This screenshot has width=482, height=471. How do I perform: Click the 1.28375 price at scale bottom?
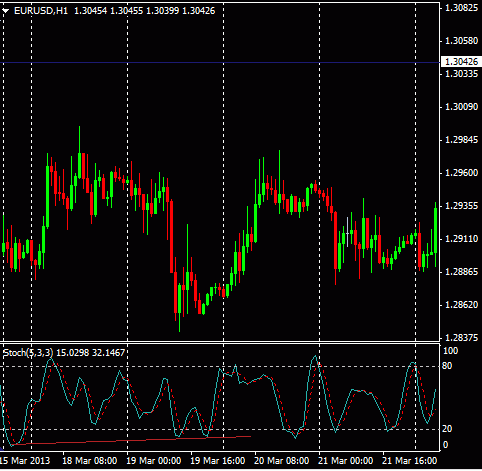pos(462,338)
